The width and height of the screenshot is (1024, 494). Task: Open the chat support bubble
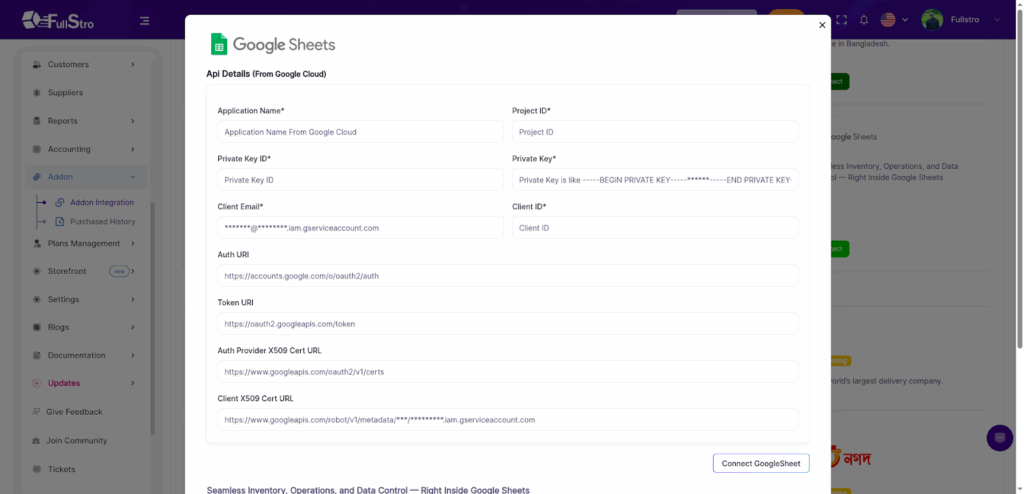click(999, 438)
